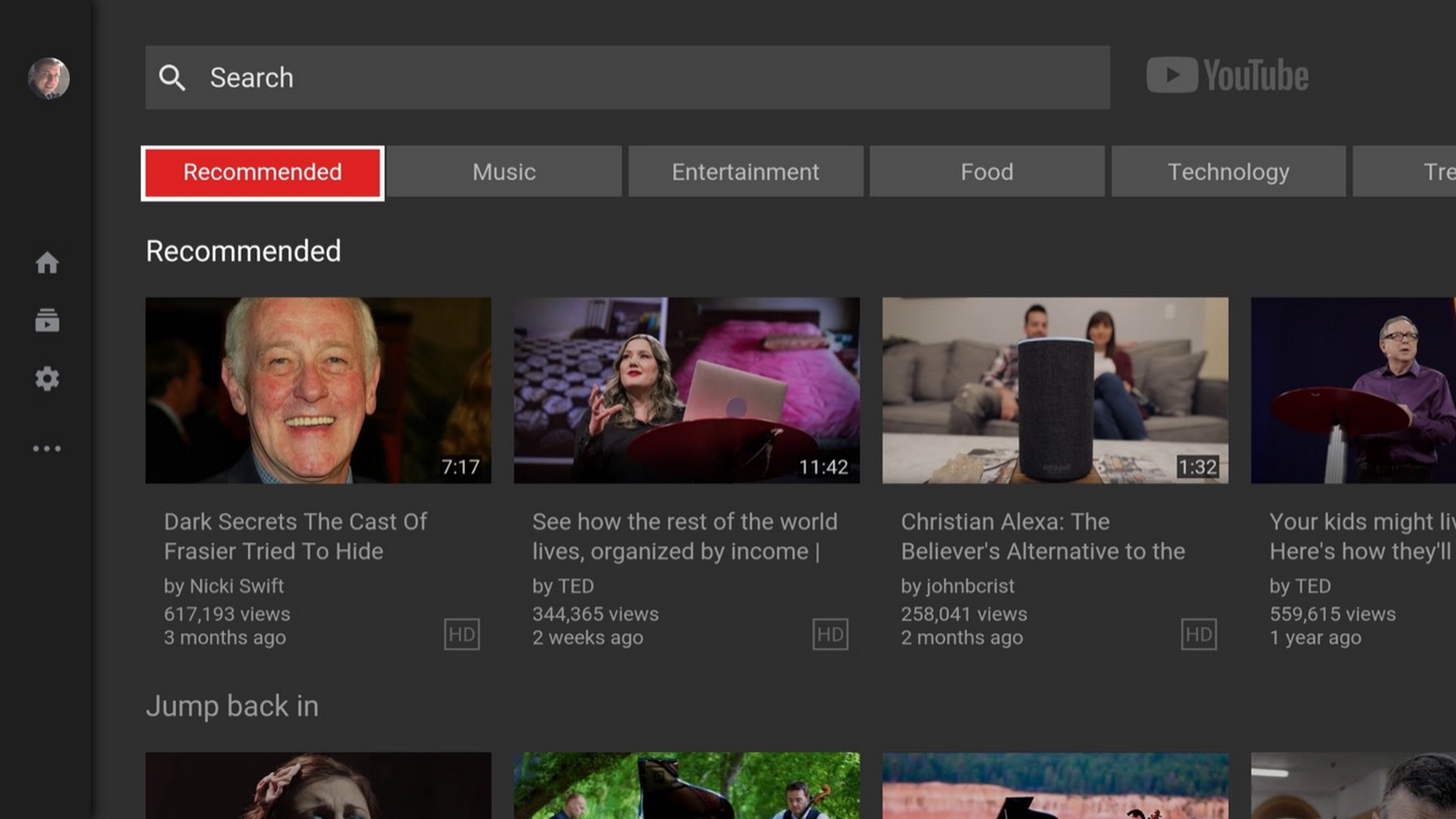Click the search magnifier icon
This screenshot has height=819, width=1456.
(x=172, y=77)
